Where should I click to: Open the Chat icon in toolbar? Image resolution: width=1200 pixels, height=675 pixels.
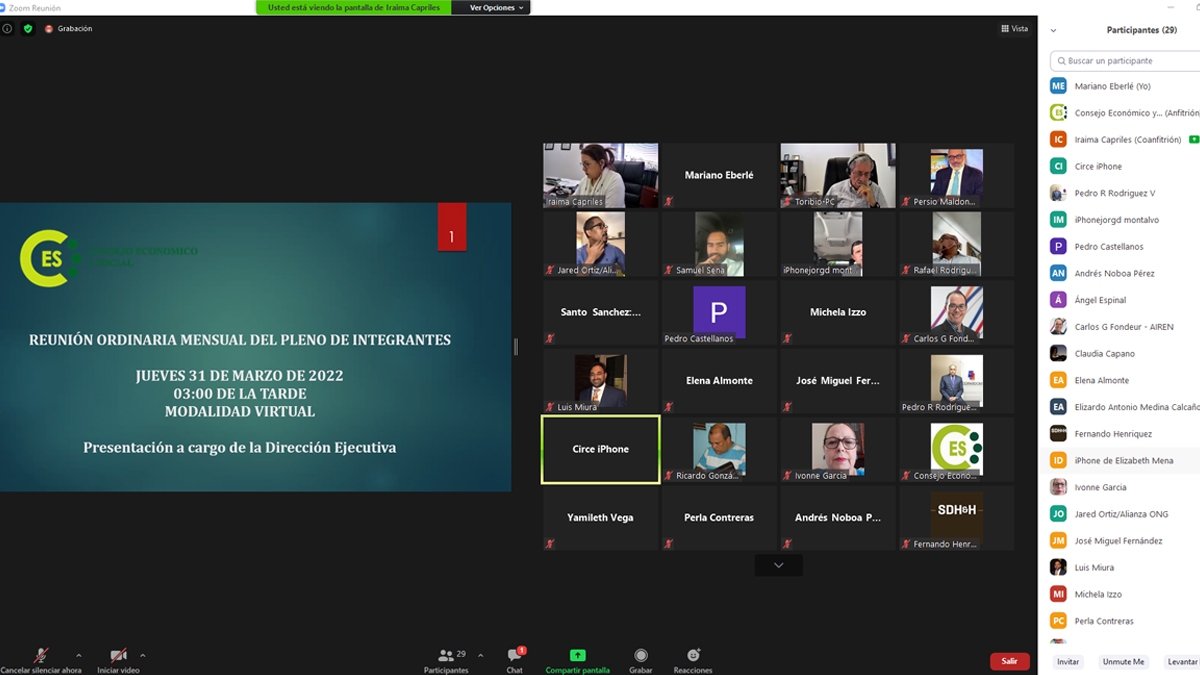coord(514,655)
